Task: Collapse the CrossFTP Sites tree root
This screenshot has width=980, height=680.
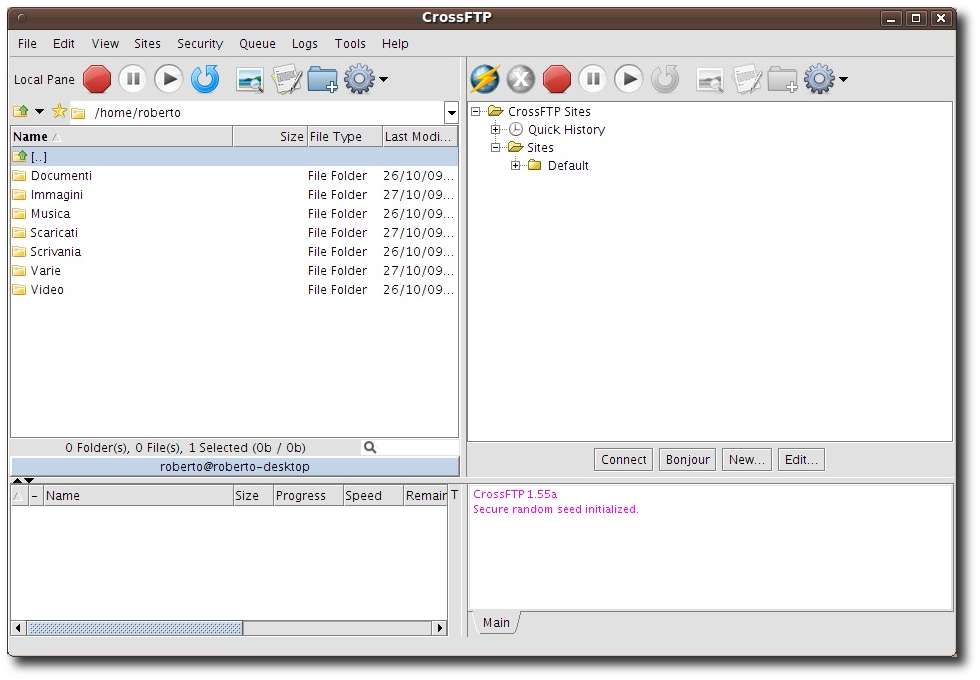Action: [476, 111]
